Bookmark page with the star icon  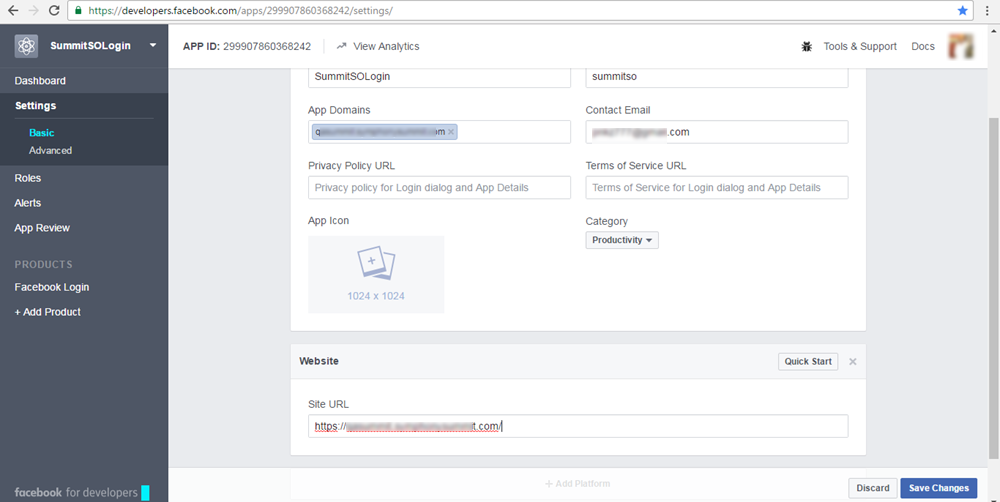(963, 10)
